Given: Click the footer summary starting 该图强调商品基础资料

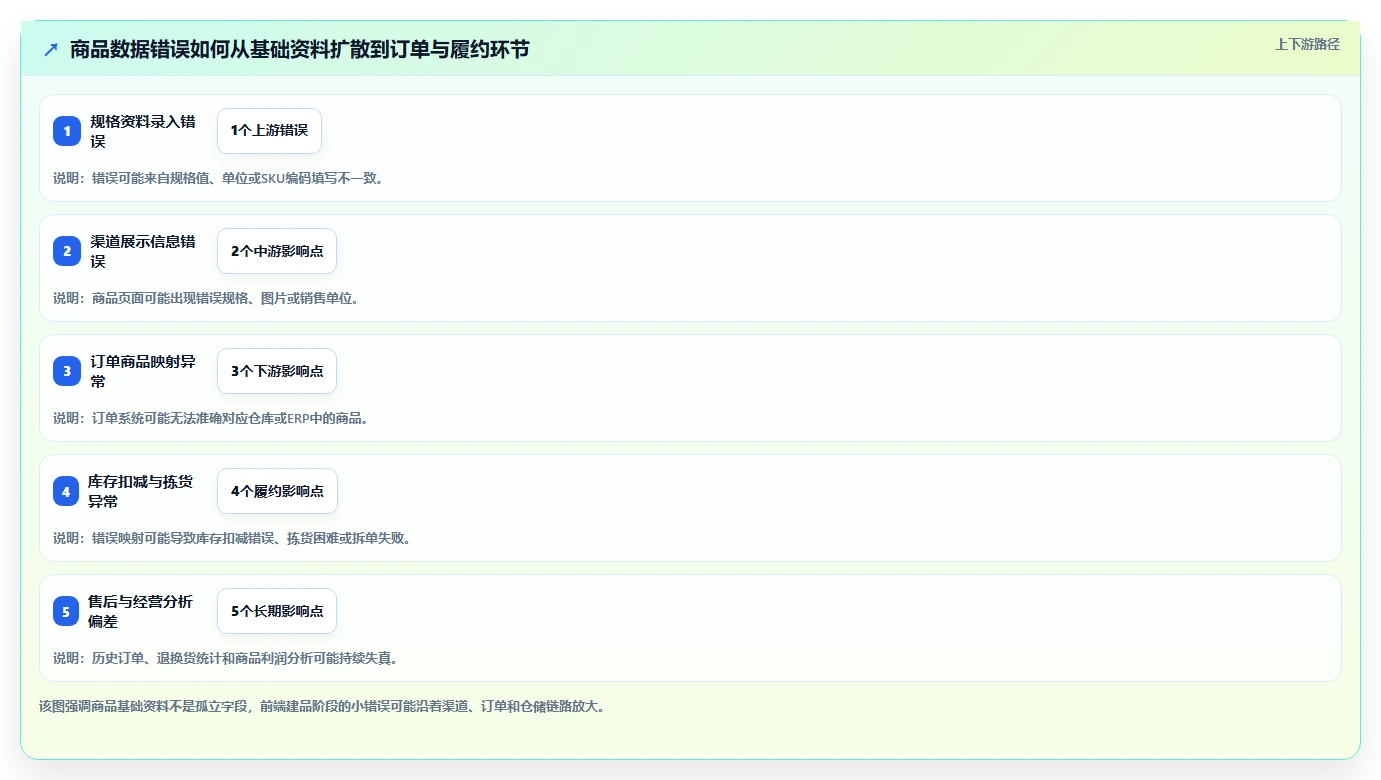Looking at the screenshot, I should [322, 706].
